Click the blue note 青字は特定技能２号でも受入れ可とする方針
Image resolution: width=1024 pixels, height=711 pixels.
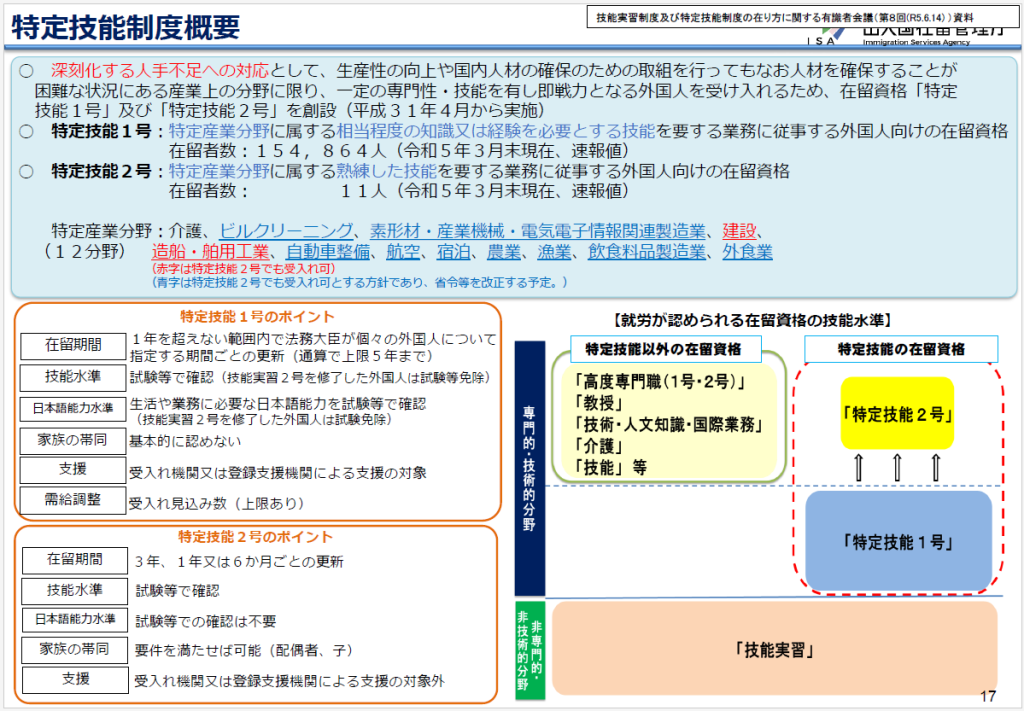[x=360, y=282]
